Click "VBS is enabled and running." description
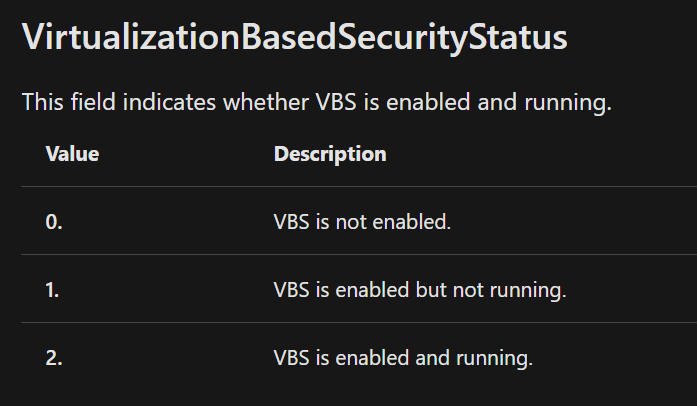 (x=403, y=358)
